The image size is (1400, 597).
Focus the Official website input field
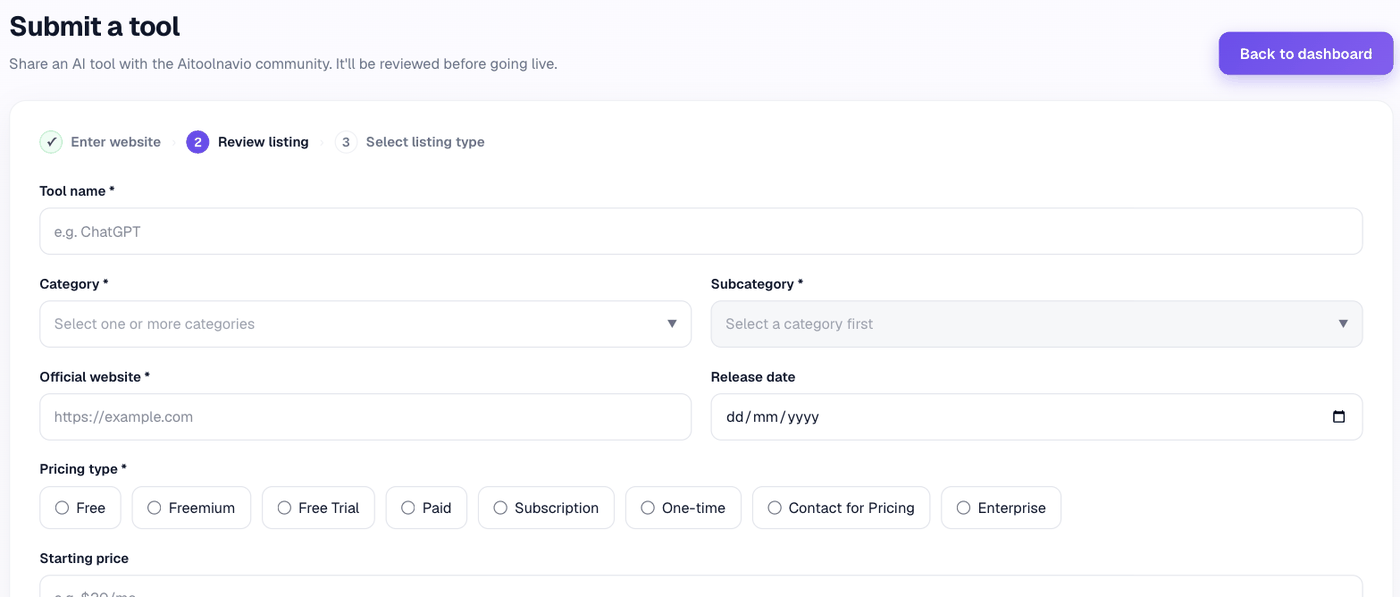[x=365, y=417]
